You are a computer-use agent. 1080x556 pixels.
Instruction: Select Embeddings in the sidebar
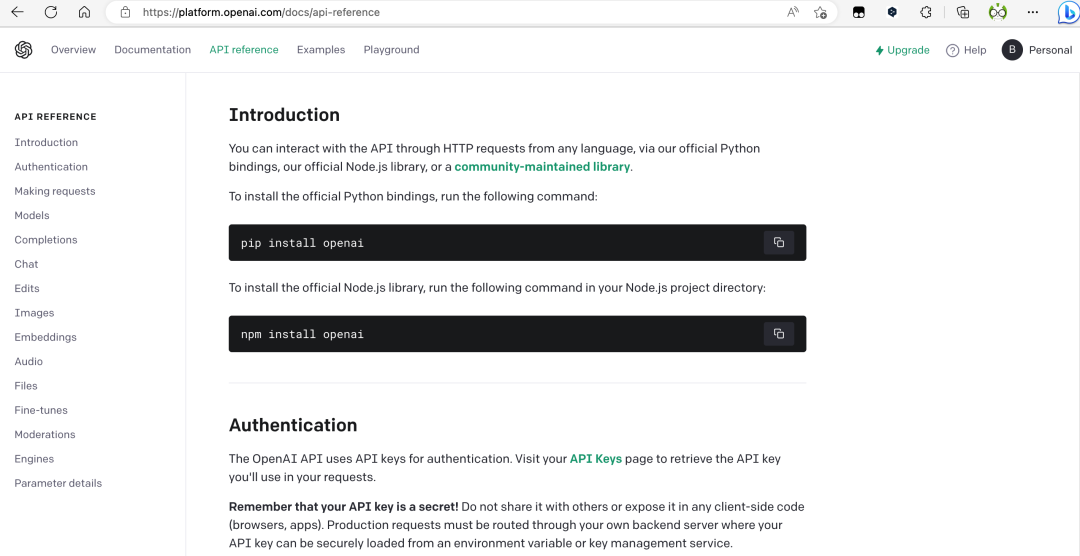click(45, 337)
